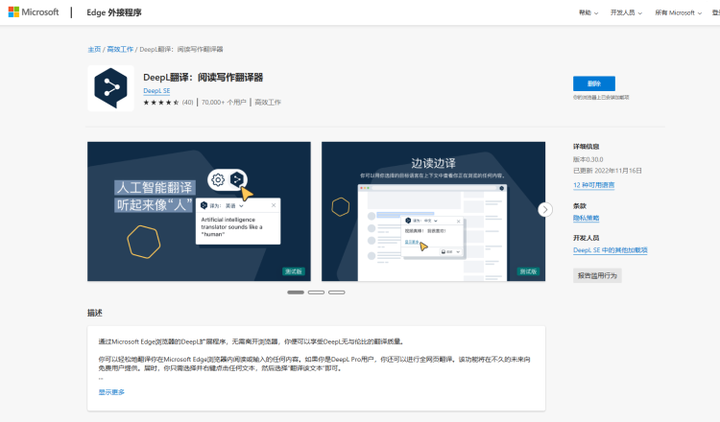Open Edge 外接程序 home link
The image size is (720, 422).
[114, 12]
